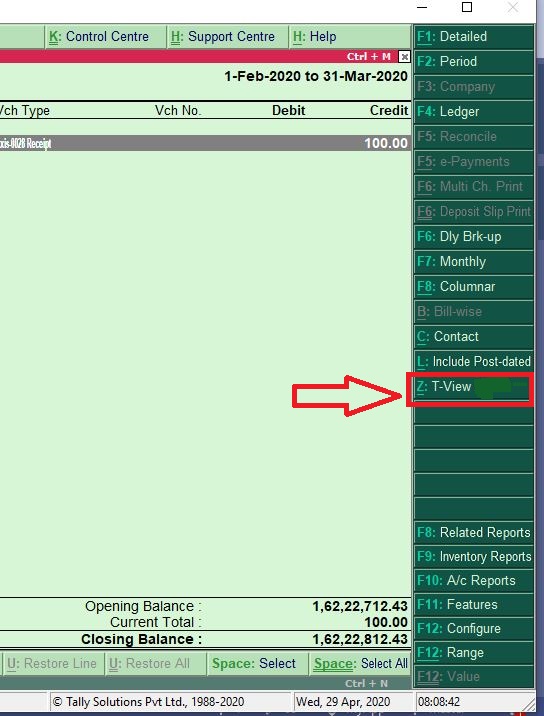Open F6: Dly Brk-up view
544x716 pixels.
(x=474, y=237)
